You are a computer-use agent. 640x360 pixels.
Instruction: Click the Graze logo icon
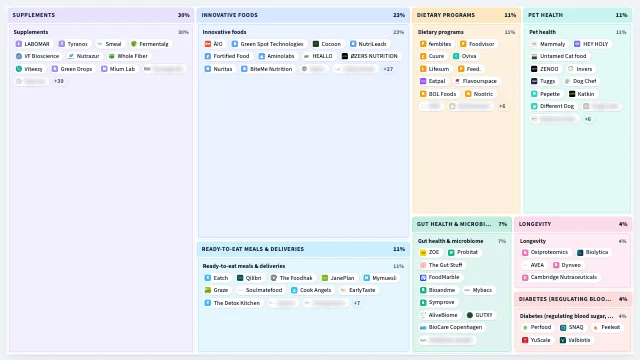tap(208, 290)
